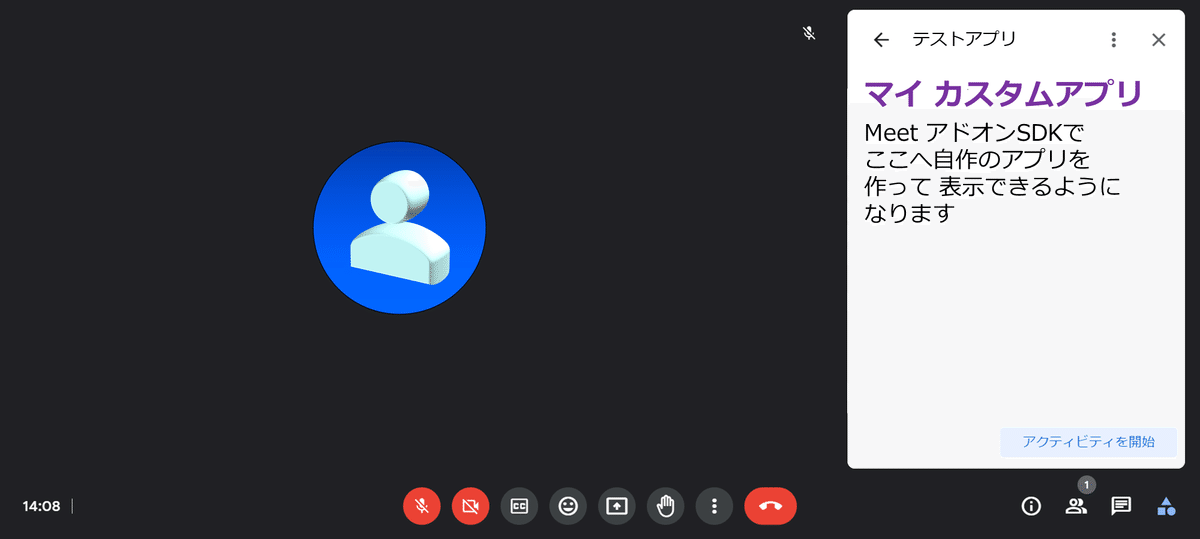The width and height of the screenshot is (1200, 539).
Task: Toggle closed captions CC button
Action: click(519, 506)
